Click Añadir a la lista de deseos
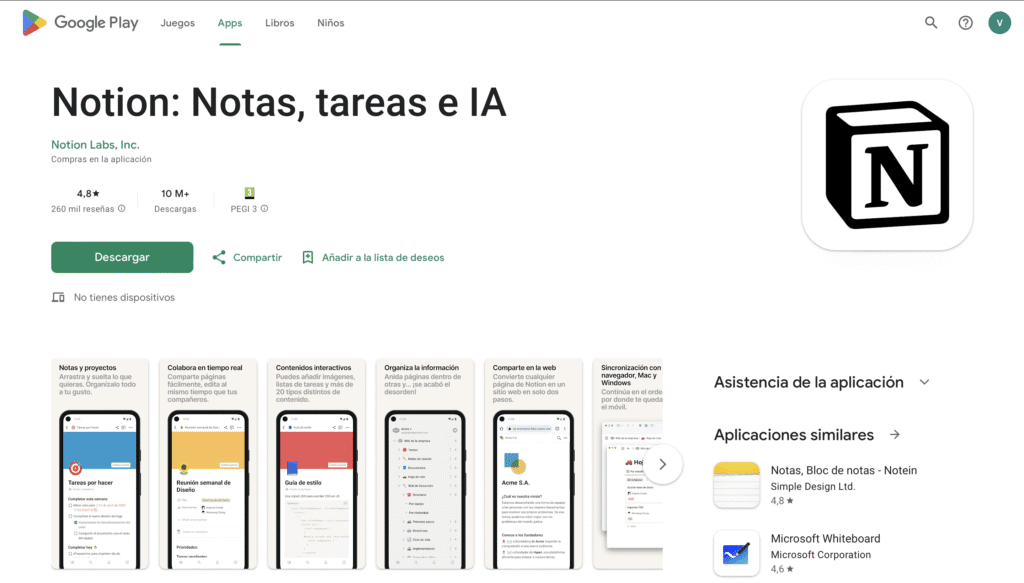The width and height of the screenshot is (1024, 583). [383, 258]
